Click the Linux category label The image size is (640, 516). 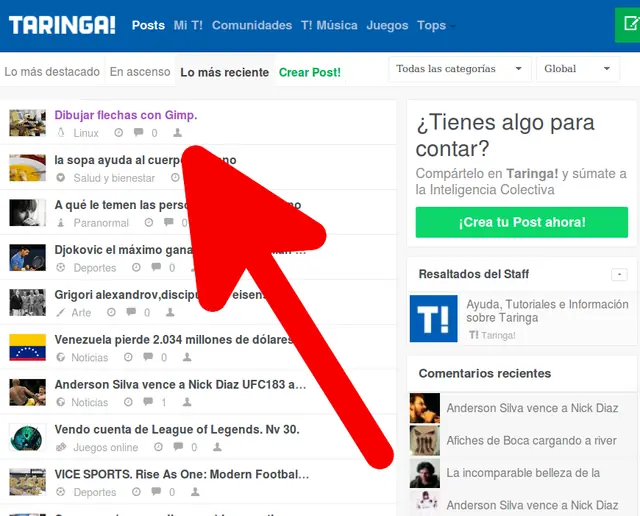pyautogui.click(x=86, y=133)
